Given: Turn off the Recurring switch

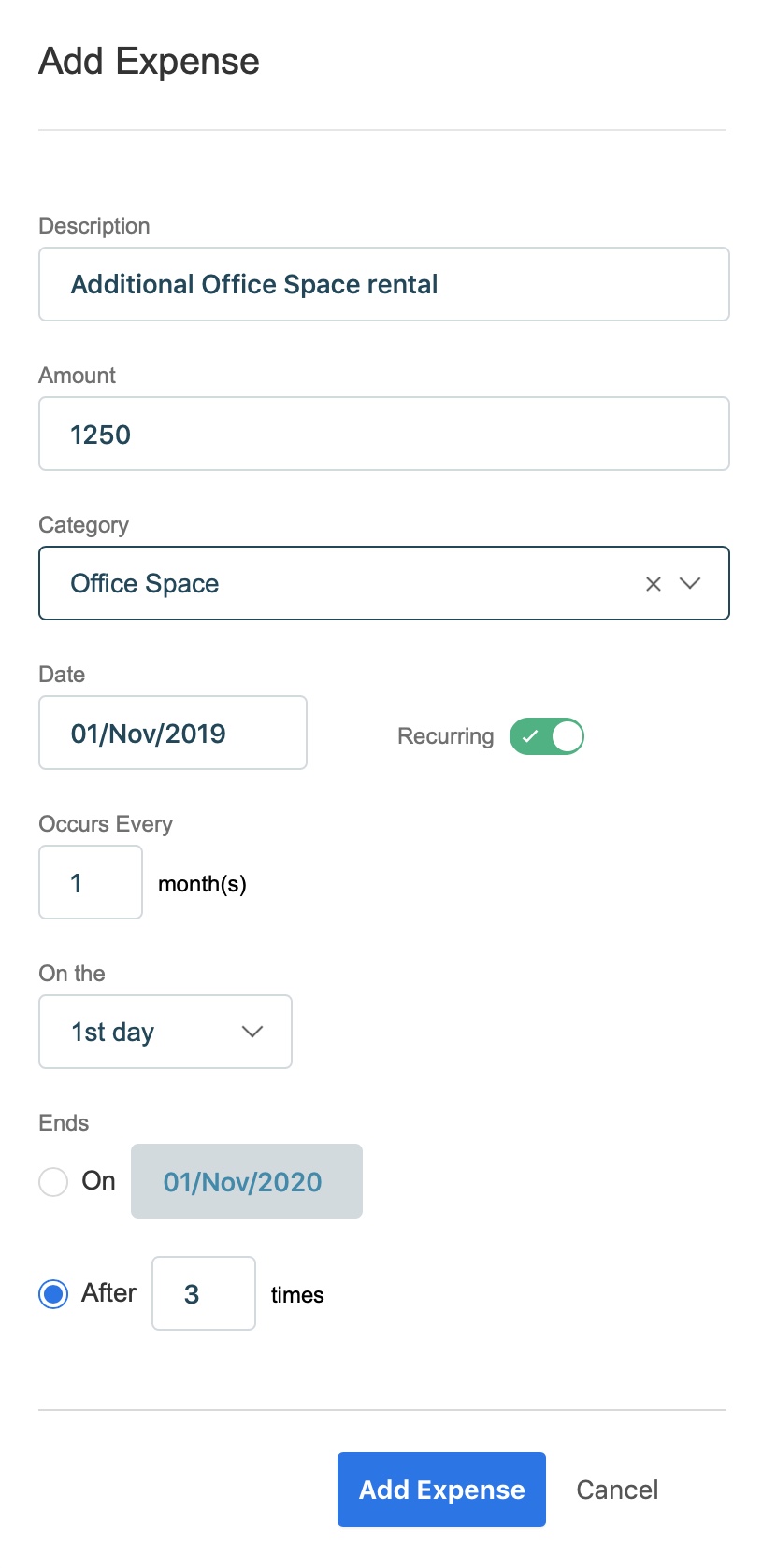Looking at the screenshot, I should click(547, 736).
